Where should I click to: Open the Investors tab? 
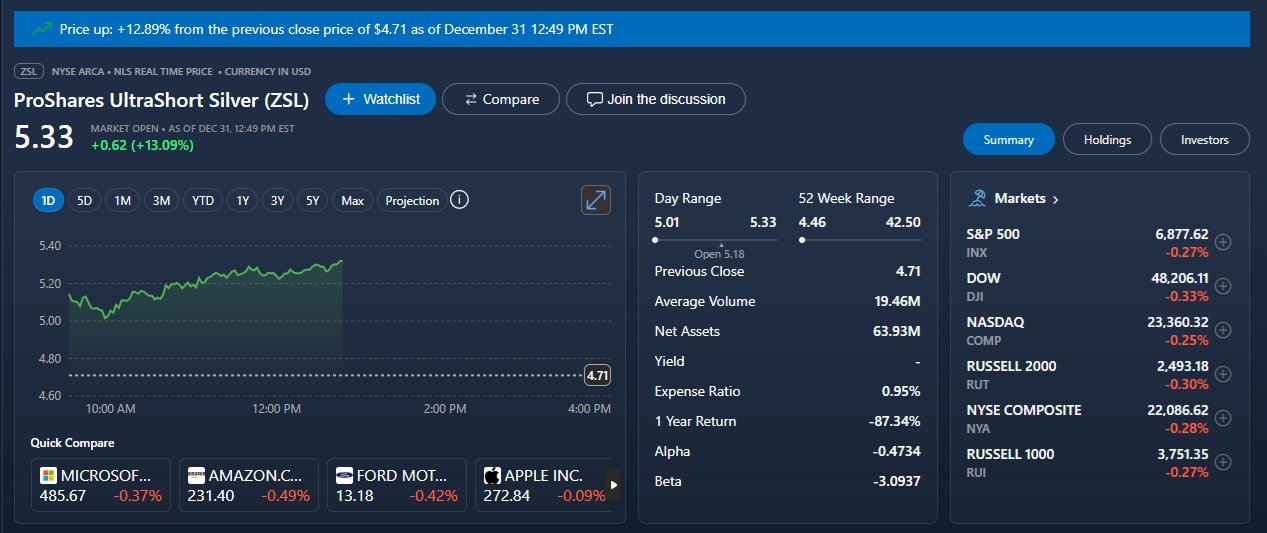[x=1204, y=140]
